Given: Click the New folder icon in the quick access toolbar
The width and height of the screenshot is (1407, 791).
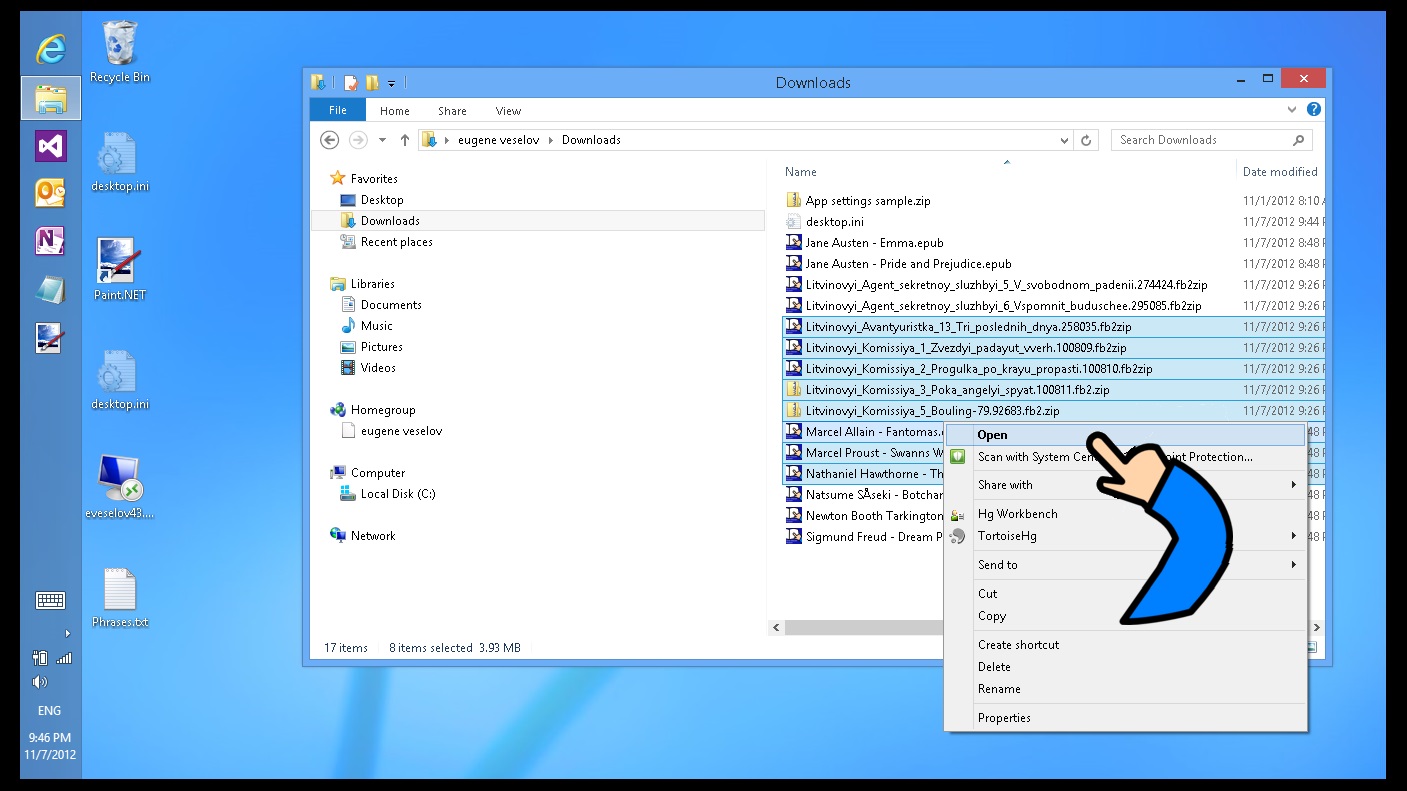Looking at the screenshot, I should click(x=372, y=83).
